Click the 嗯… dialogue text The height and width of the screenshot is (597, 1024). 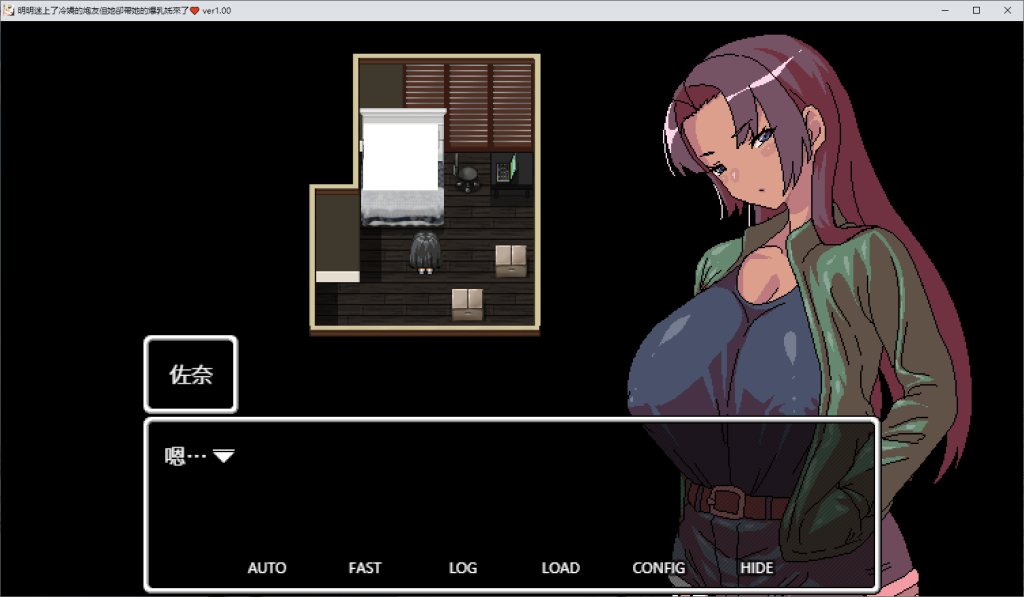coord(186,456)
